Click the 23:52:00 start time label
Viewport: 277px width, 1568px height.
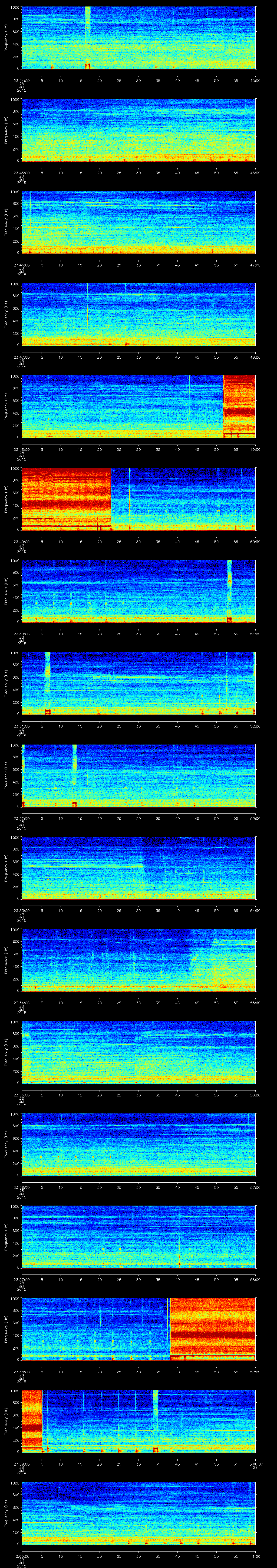[x=21, y=818]
